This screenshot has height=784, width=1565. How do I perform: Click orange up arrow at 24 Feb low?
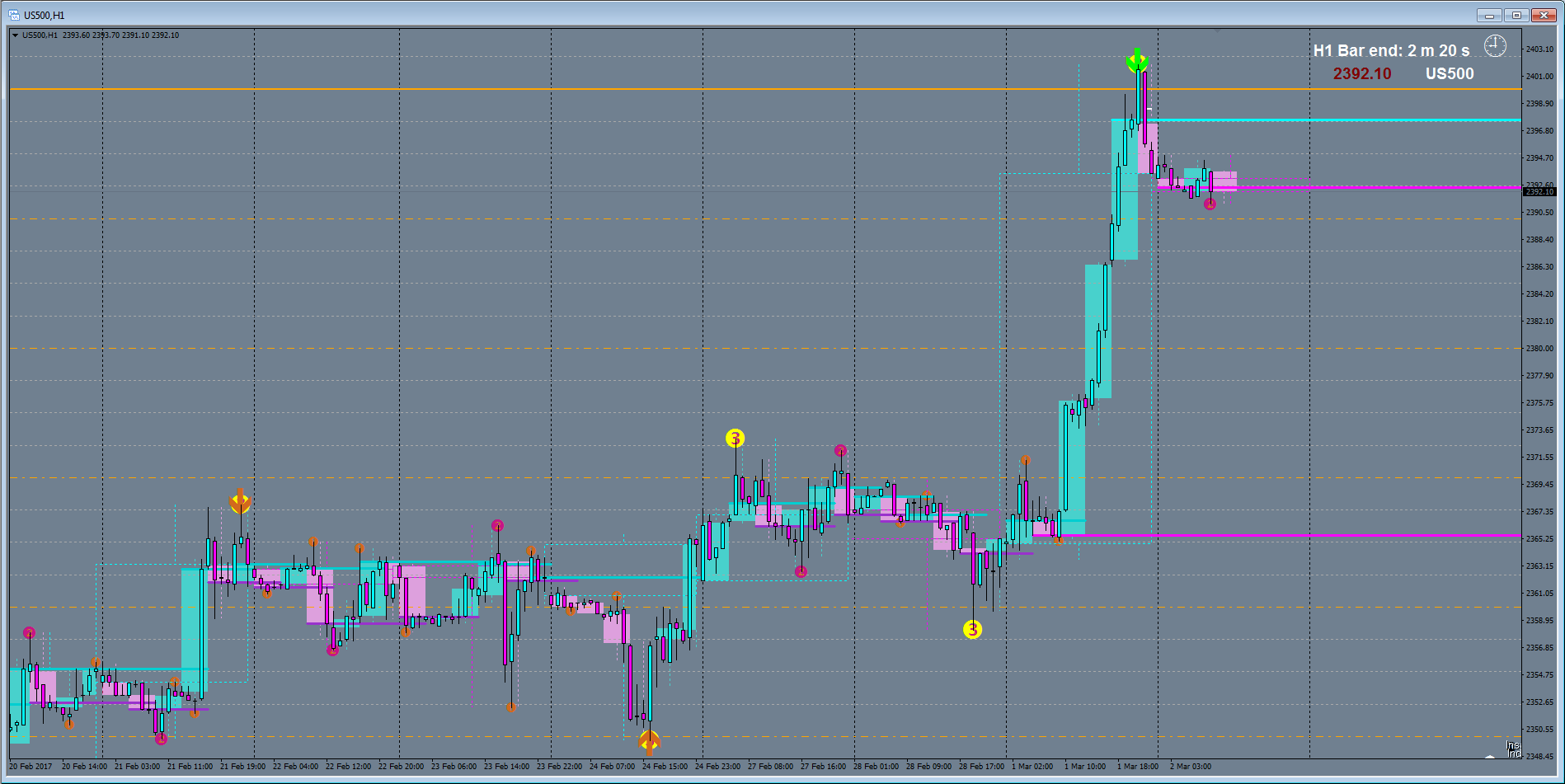pyautogui.click(x=650, y=742)
